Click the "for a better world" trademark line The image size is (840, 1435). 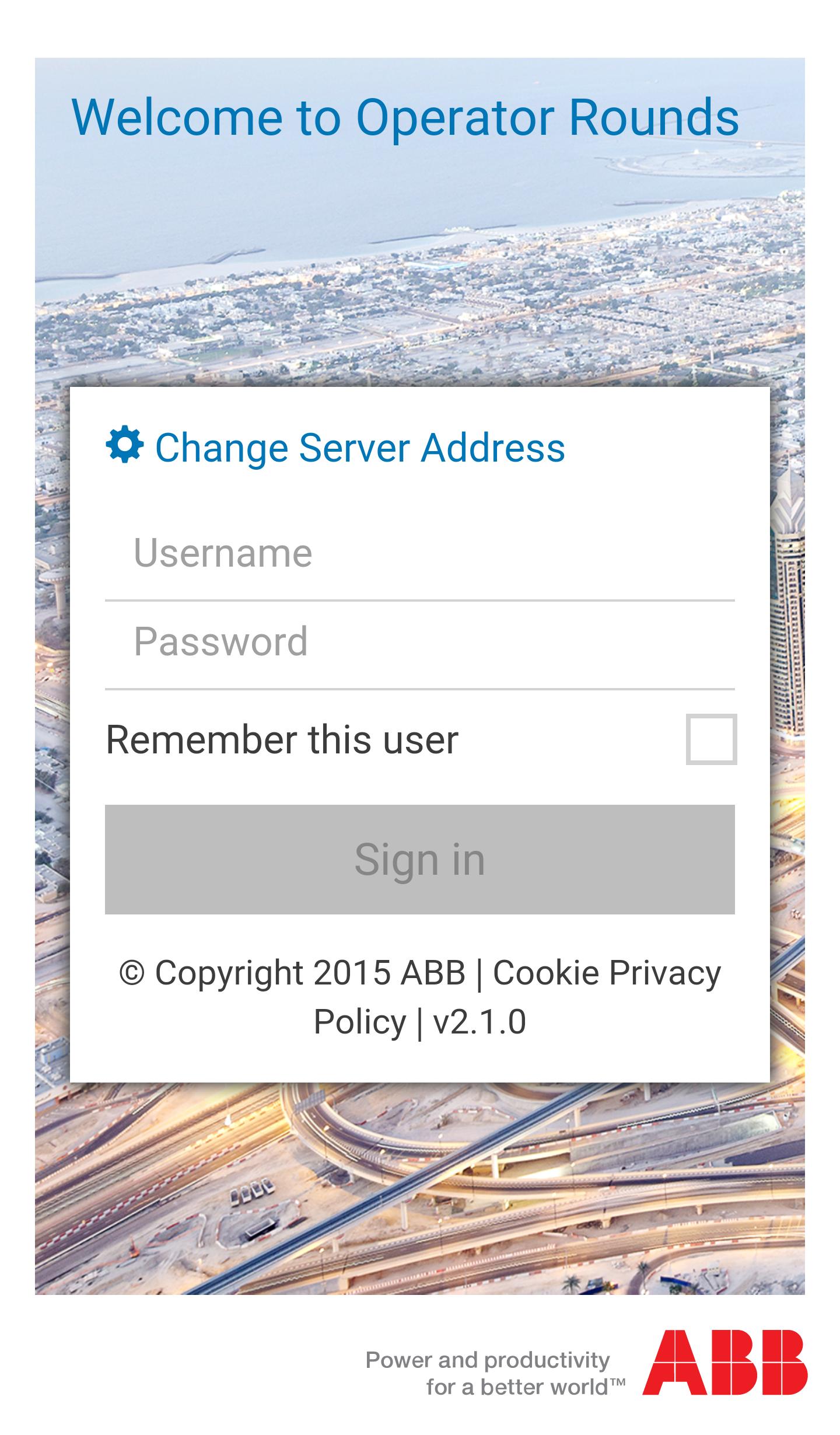pos(526,1387)
